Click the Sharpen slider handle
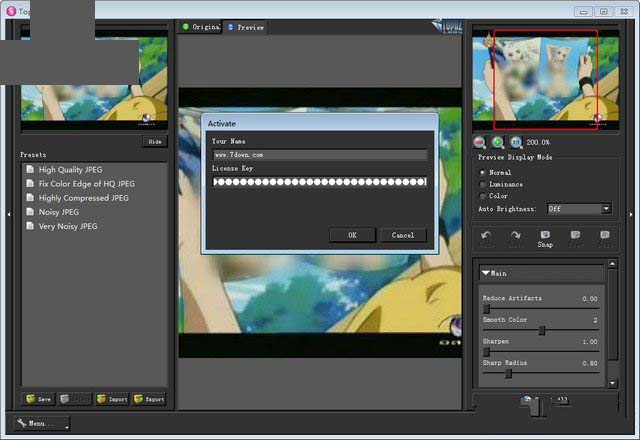Image resolution: width=640 pixels, height=440 pixels. pos(487,352)
